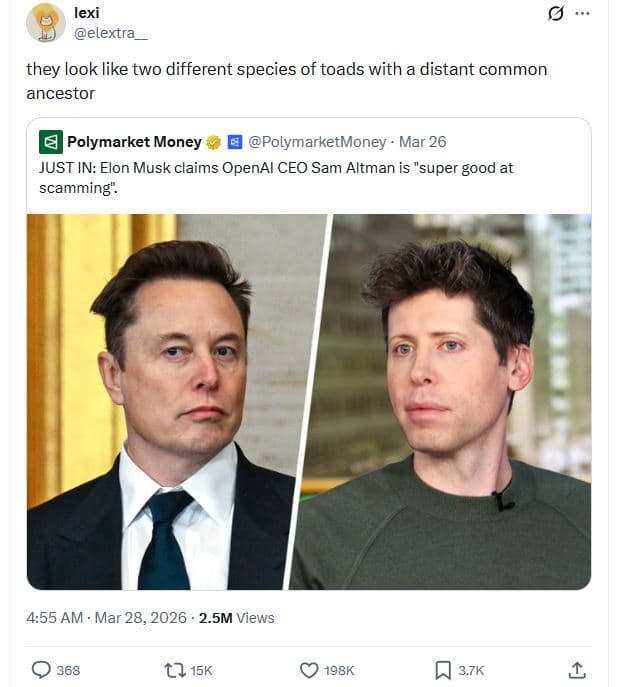
Task: Share the post via the upload arrow
Action: (x=576, y=670)
